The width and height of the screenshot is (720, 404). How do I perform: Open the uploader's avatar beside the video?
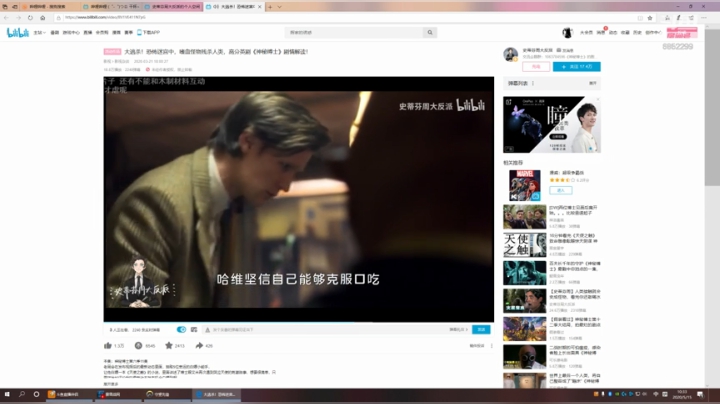tap(511, 54)
